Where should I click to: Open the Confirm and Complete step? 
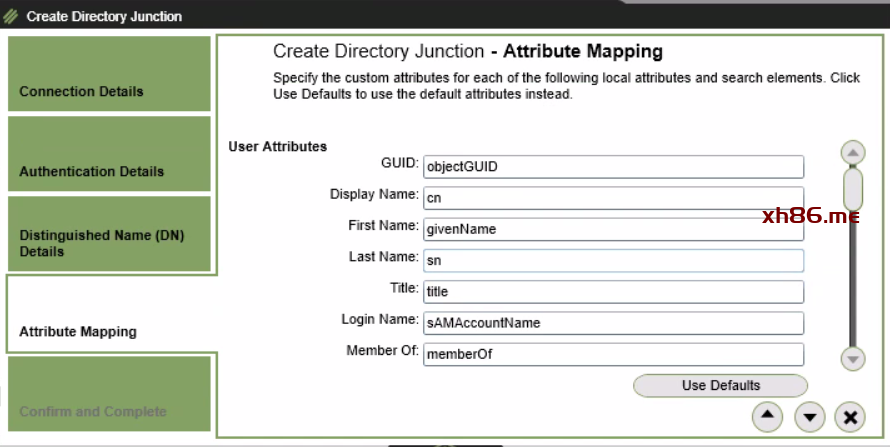[109, 394]
